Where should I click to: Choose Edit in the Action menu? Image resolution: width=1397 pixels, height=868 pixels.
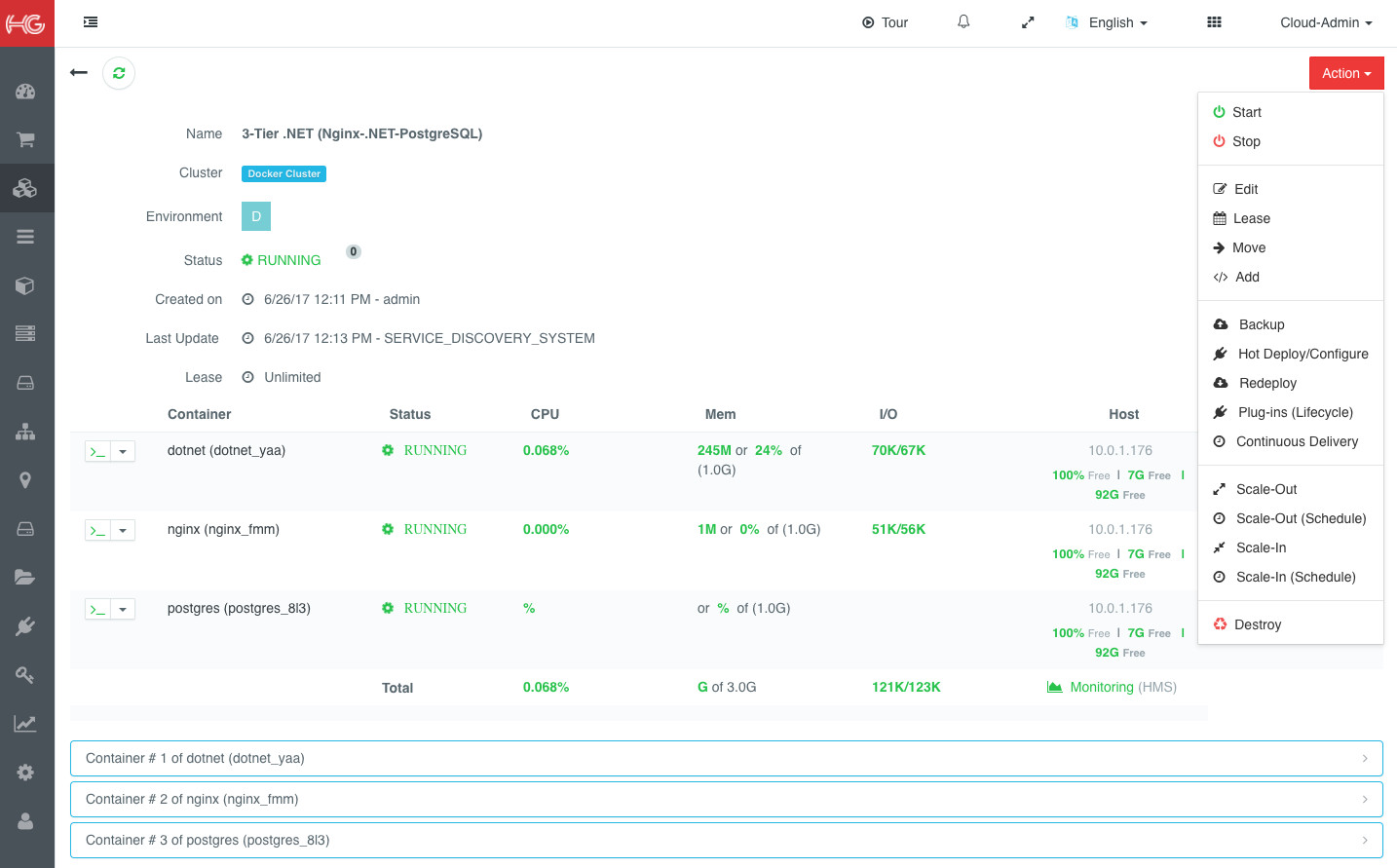click(x=1291, y=189)
